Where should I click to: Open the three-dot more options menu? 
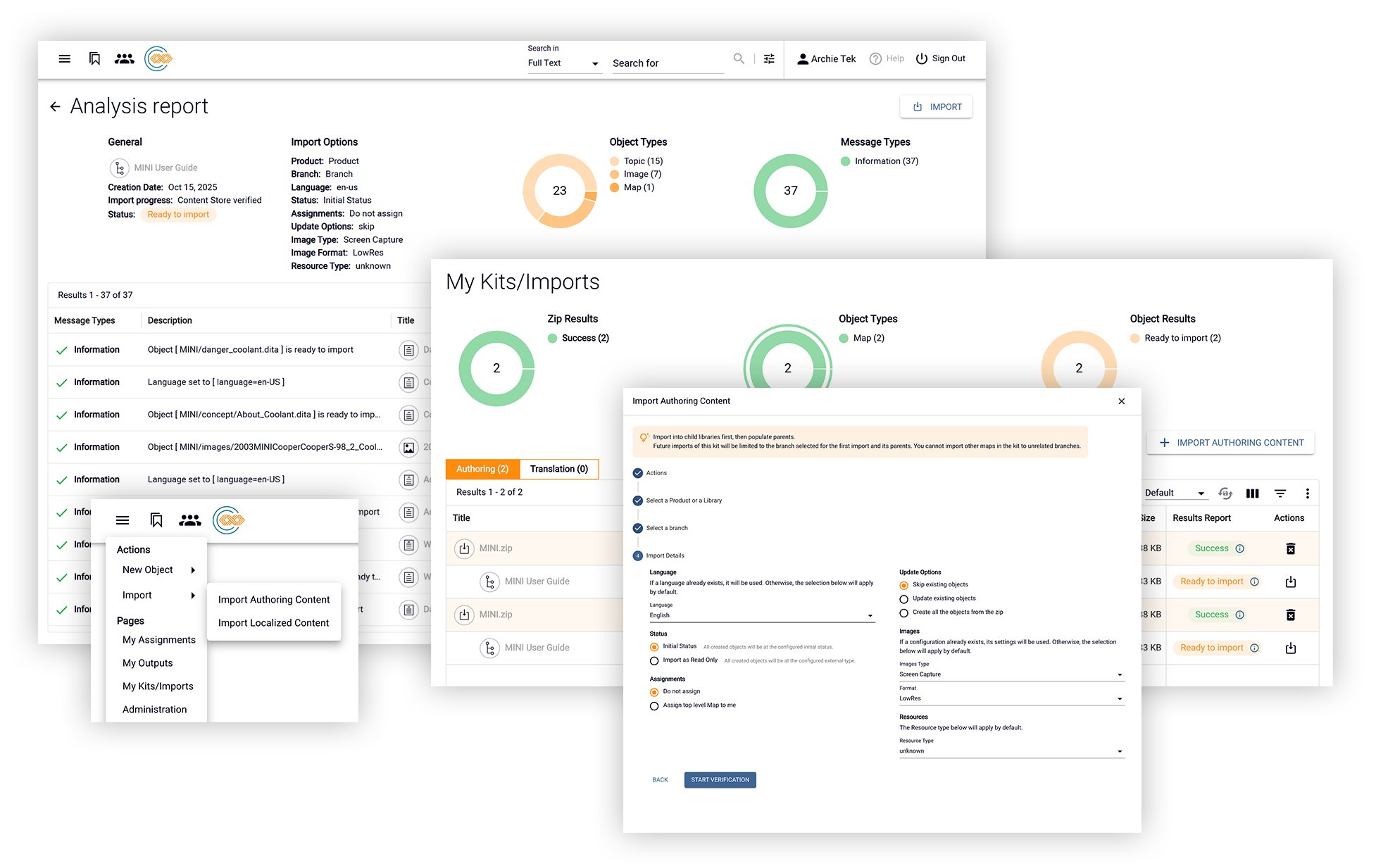[x=1308, y=493]
